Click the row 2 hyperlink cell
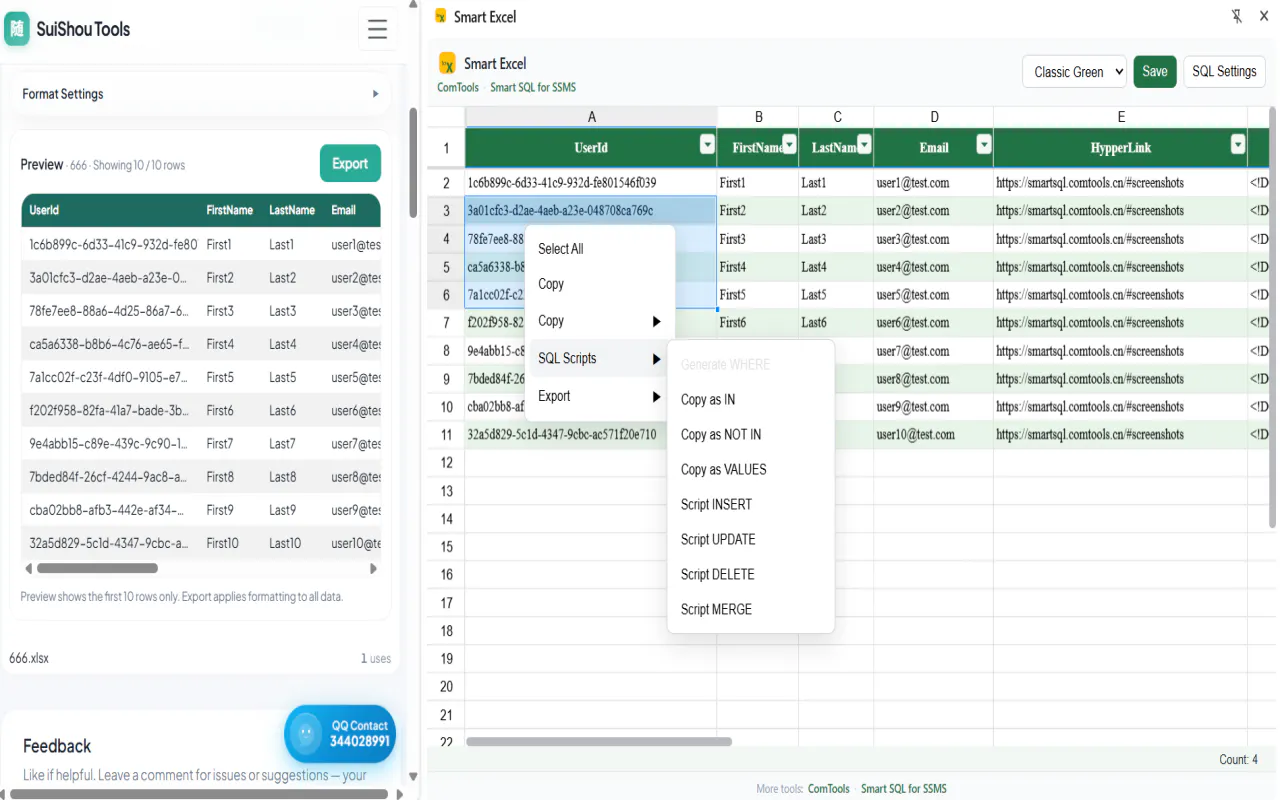The width and height of the screenshot is (1280, 800). (1121, 183)
